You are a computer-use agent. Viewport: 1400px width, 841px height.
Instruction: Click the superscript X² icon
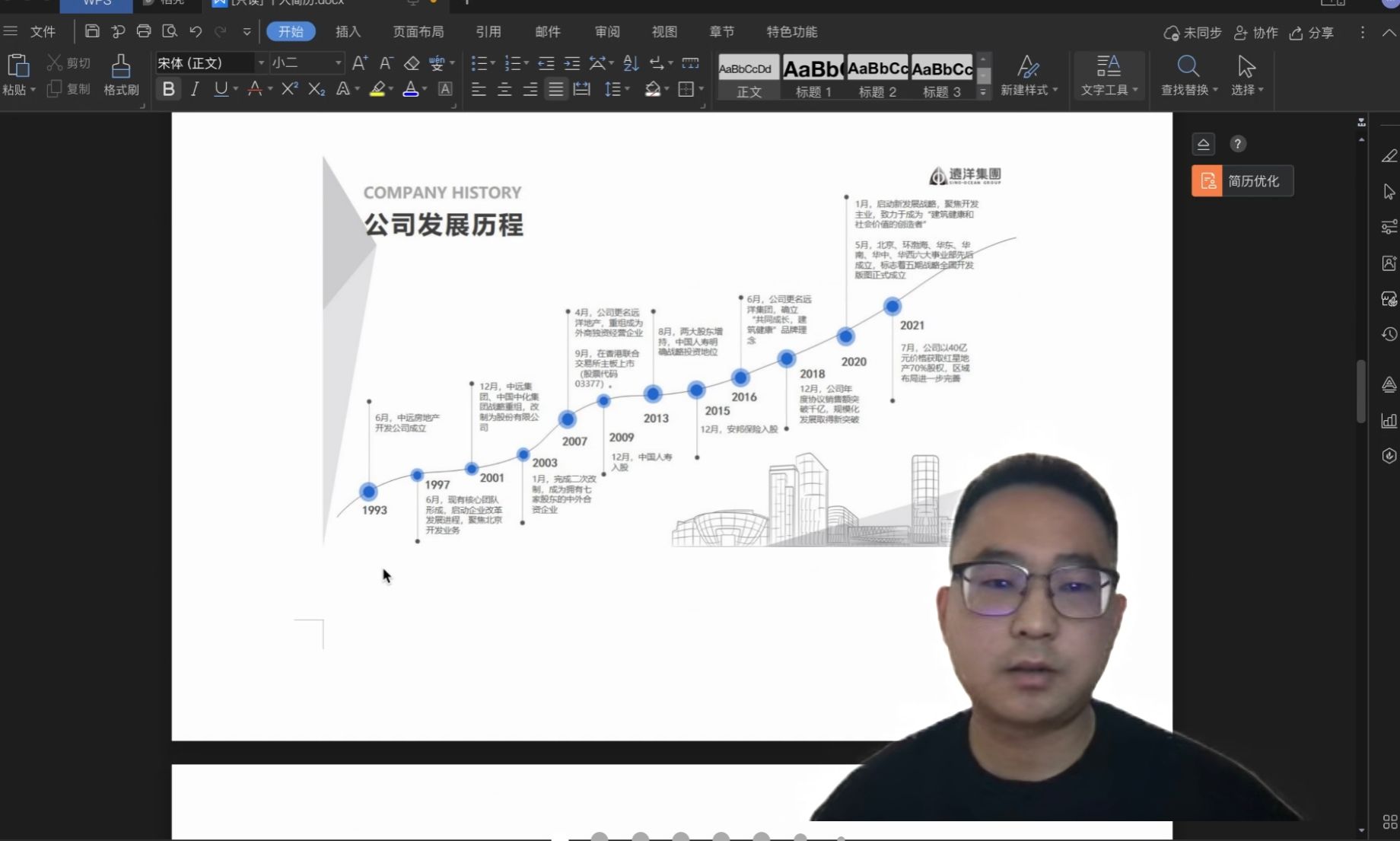point(289,89)
